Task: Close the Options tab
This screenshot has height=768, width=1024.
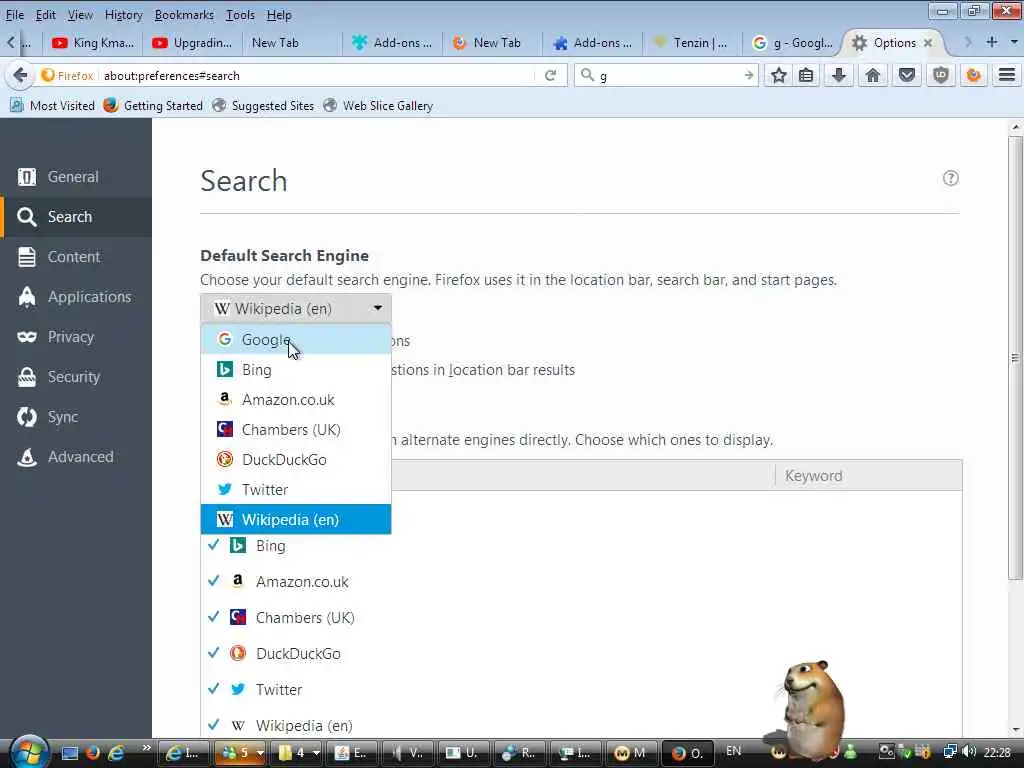Action: click(x=928, y=42)
